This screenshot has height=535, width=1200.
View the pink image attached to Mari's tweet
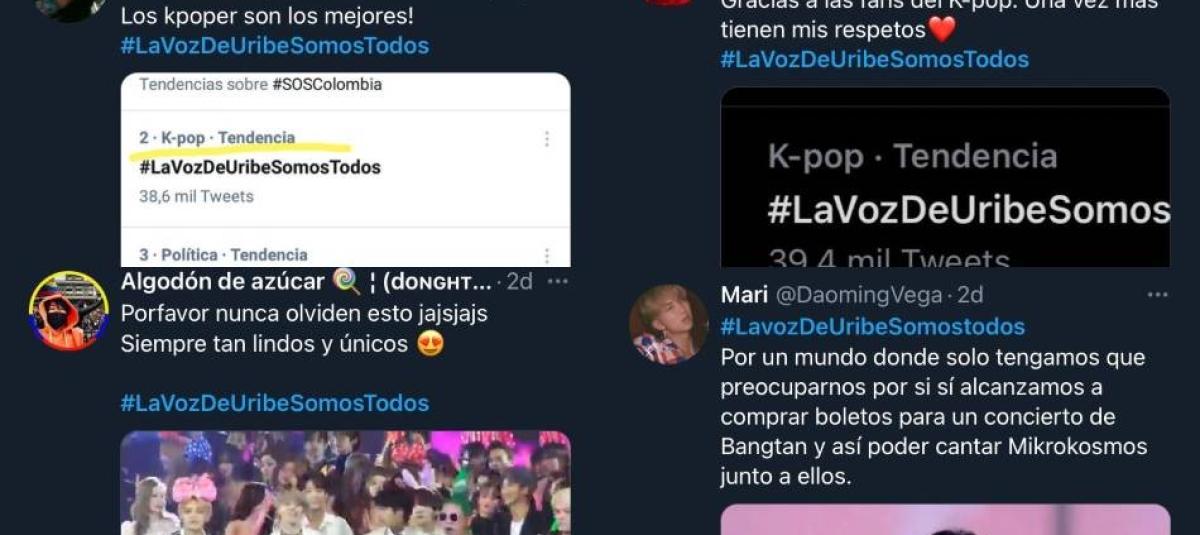(945, 519)
